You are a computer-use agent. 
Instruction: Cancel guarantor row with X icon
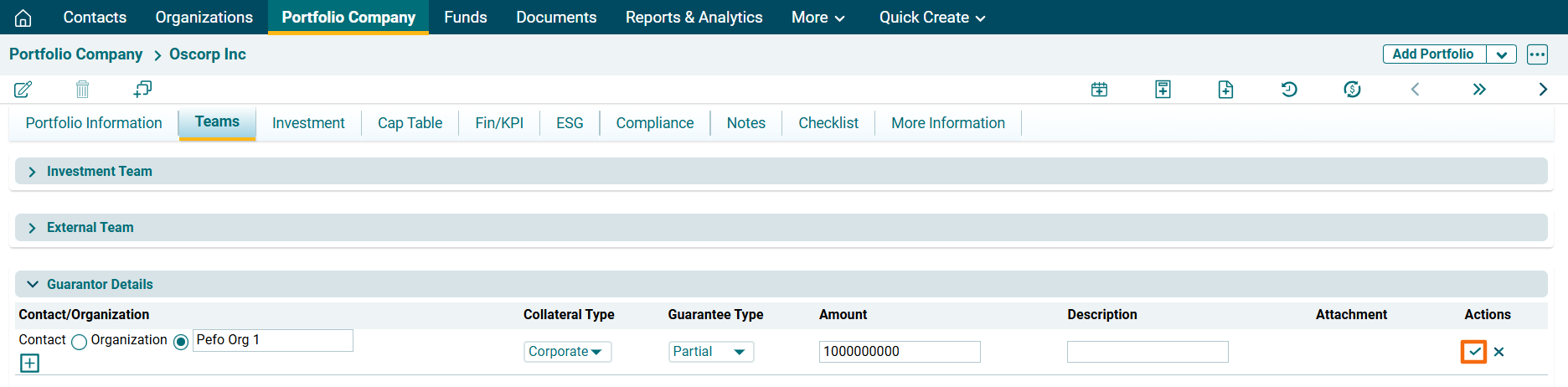pos(1499,352)
